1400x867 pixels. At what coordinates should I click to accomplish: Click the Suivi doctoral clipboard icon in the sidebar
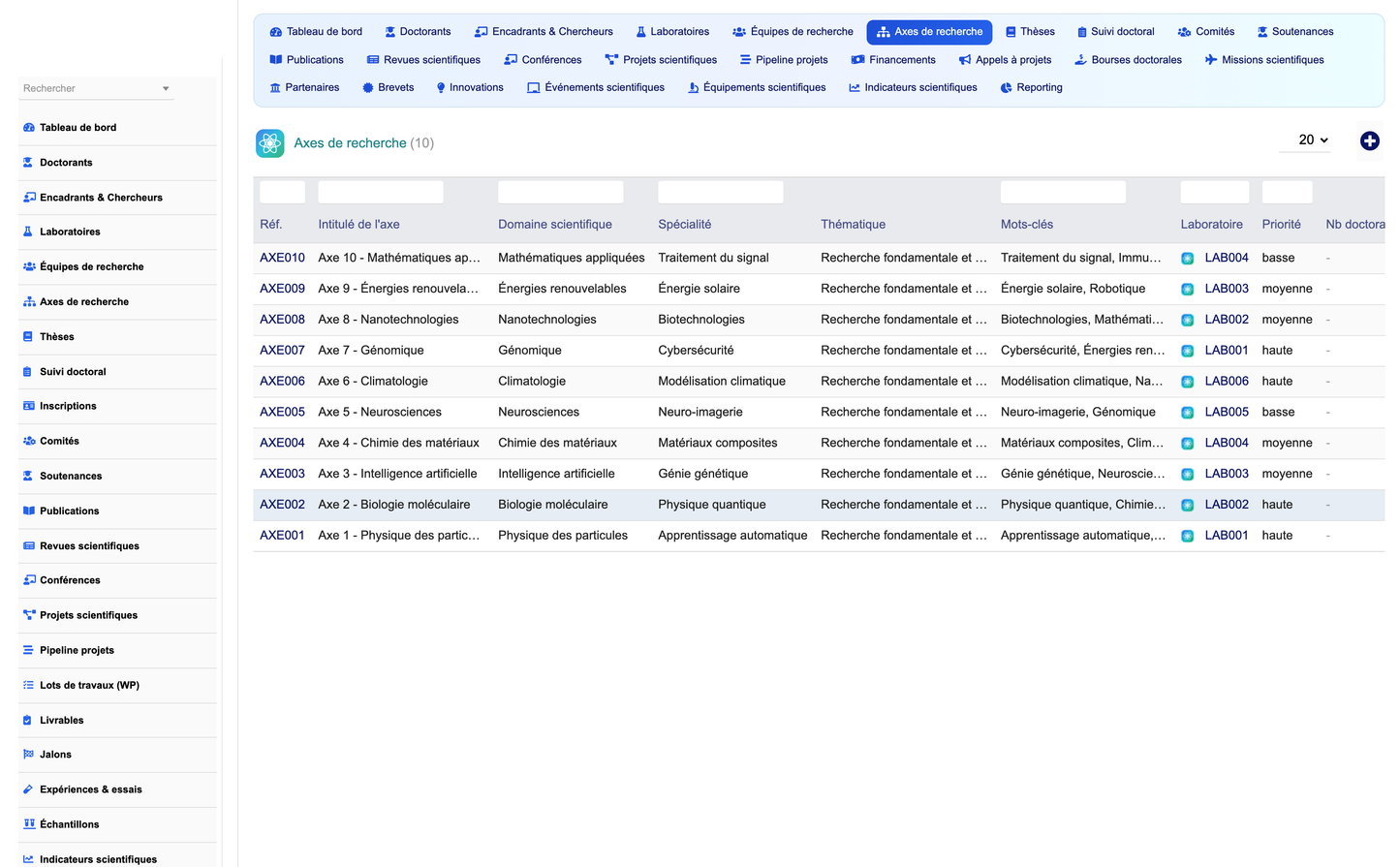pyautogui.click(x=28, y=372)
